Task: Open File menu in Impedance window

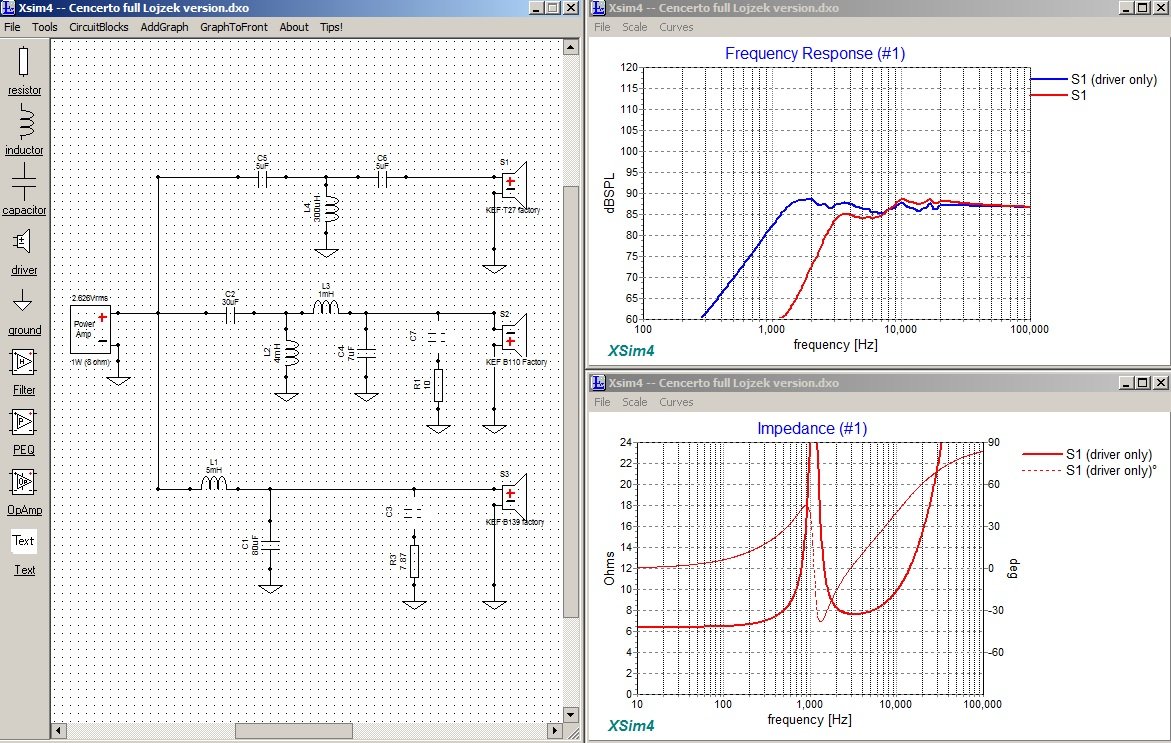Action: pos(602,402)
